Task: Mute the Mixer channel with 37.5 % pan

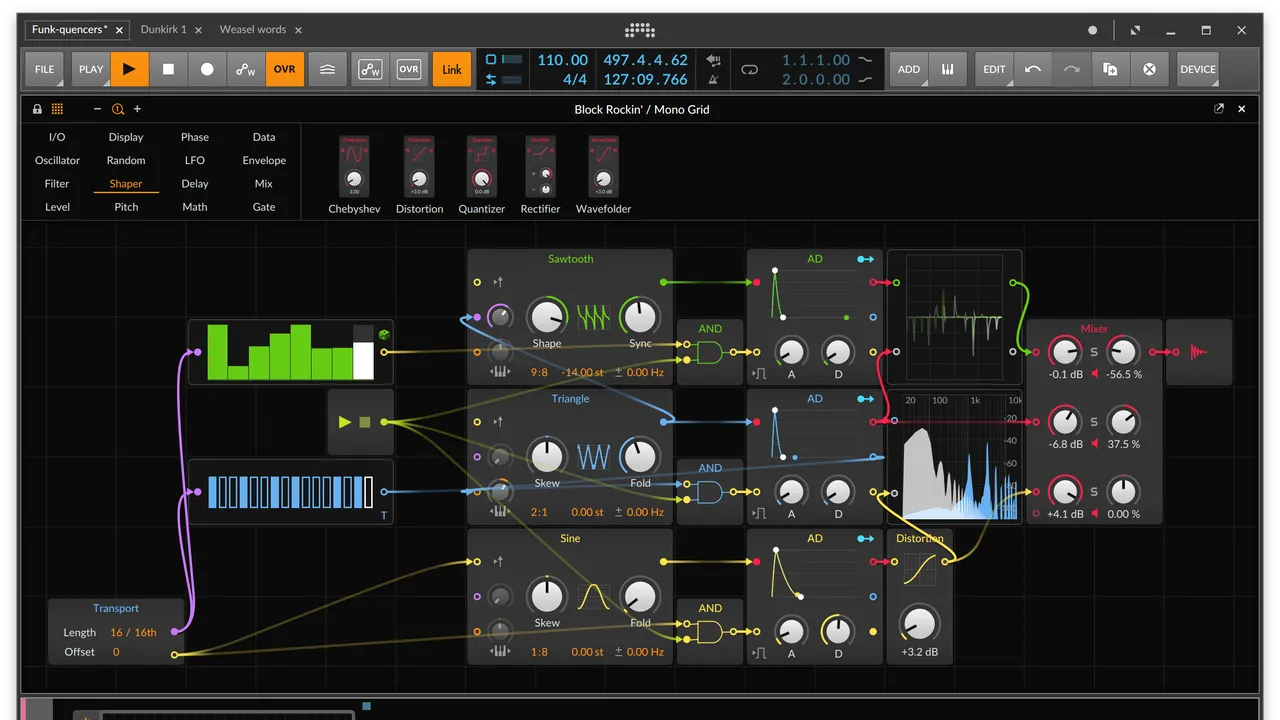Action: click(1095, 444)
